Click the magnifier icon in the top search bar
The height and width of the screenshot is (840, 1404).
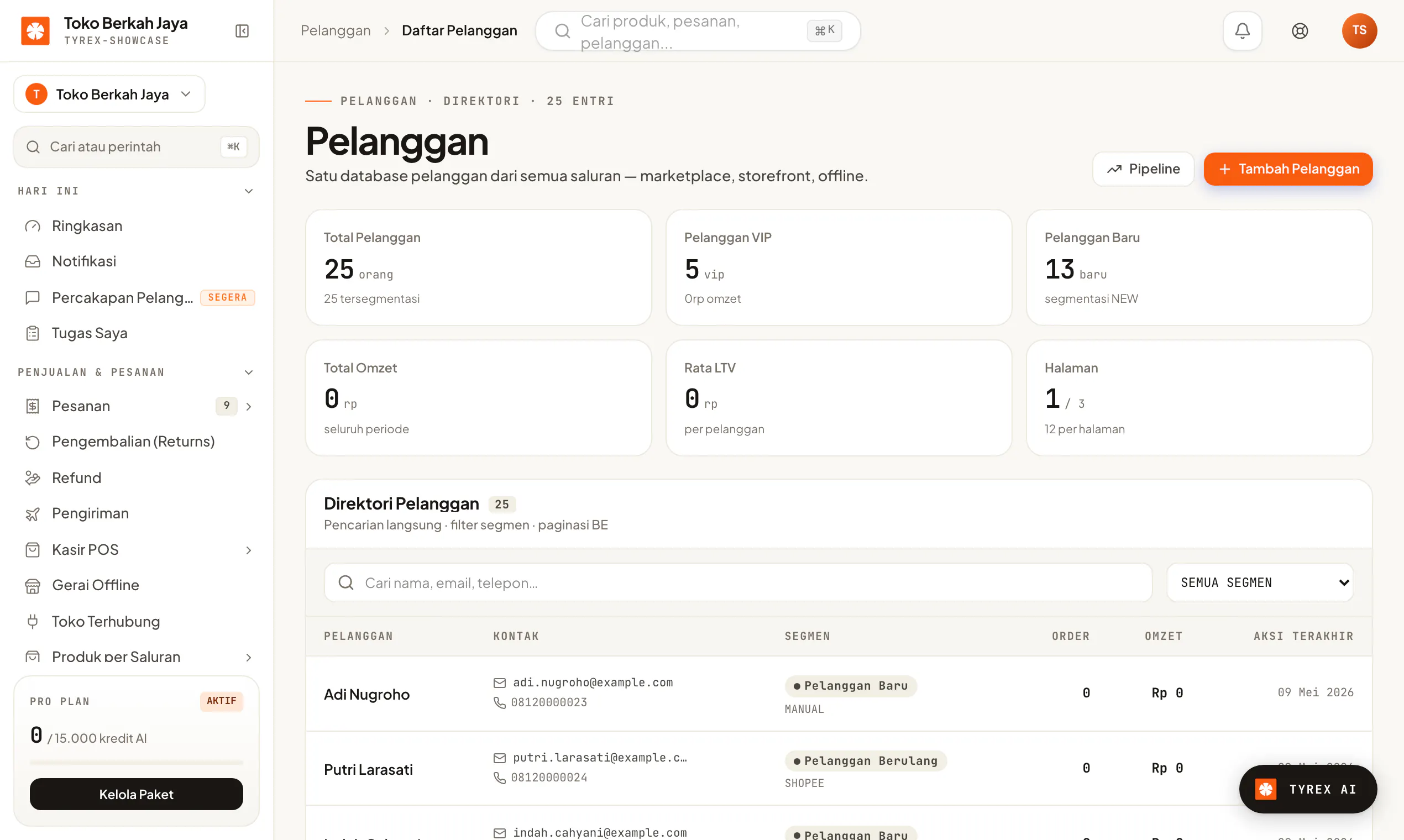tap(562, 30)
